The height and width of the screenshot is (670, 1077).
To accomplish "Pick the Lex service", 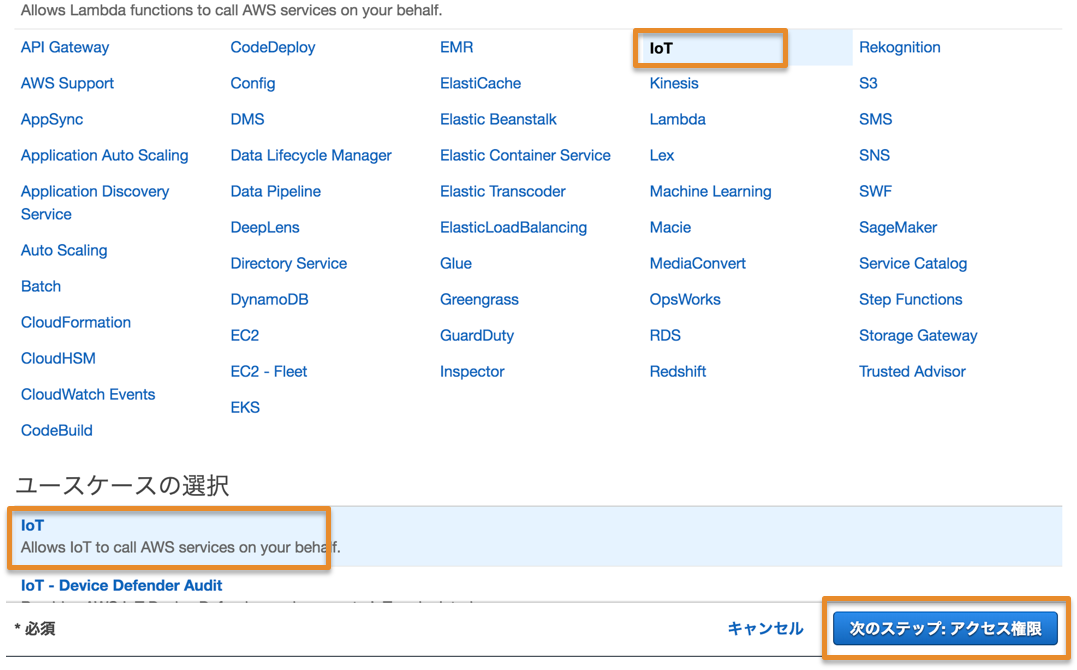I will [x=661, y=155].
